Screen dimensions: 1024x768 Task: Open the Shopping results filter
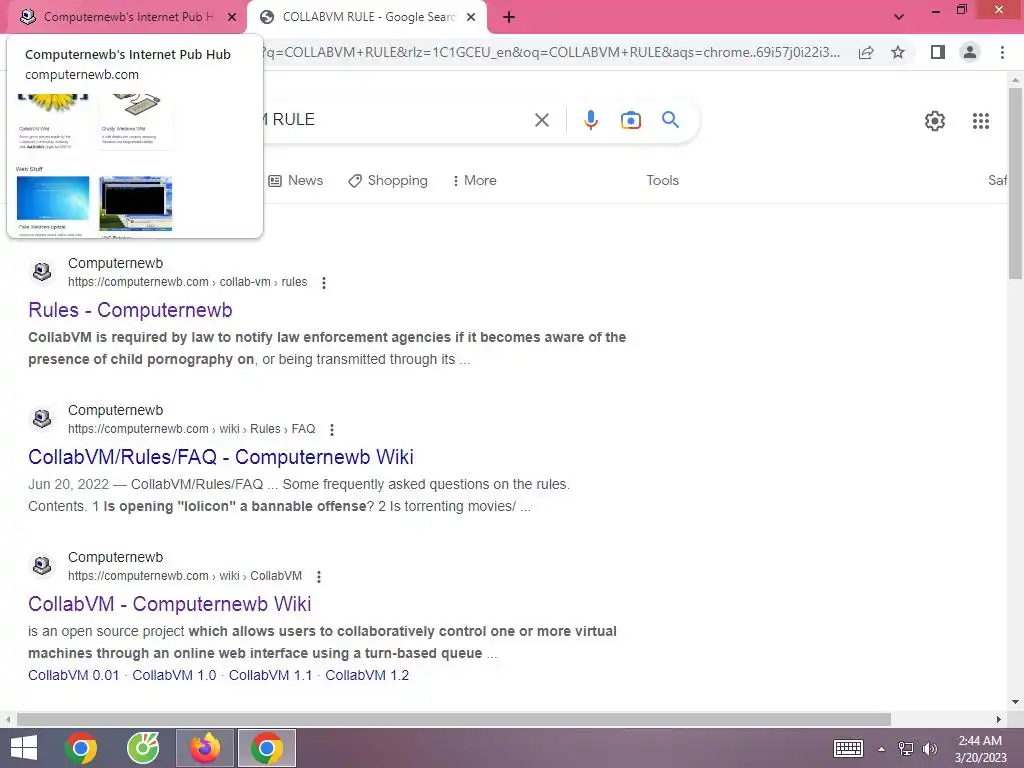tap(388, 180)
